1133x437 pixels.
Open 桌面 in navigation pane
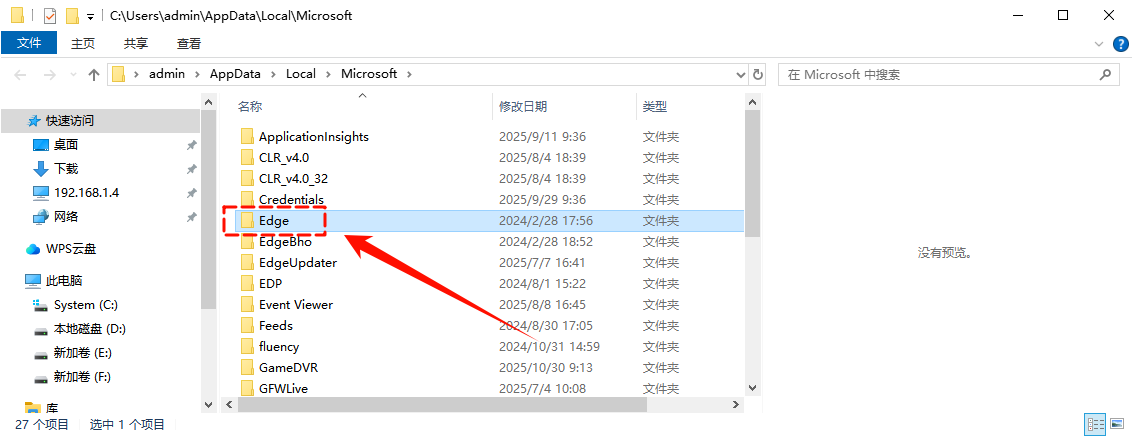pos(66,144)
